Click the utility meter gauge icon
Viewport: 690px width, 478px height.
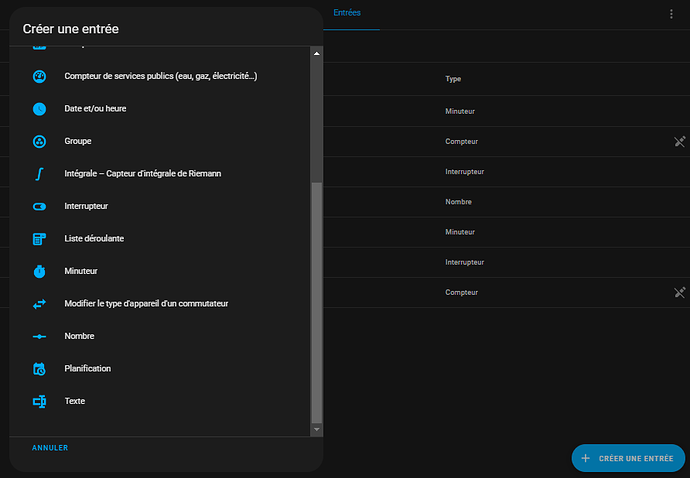40,76
